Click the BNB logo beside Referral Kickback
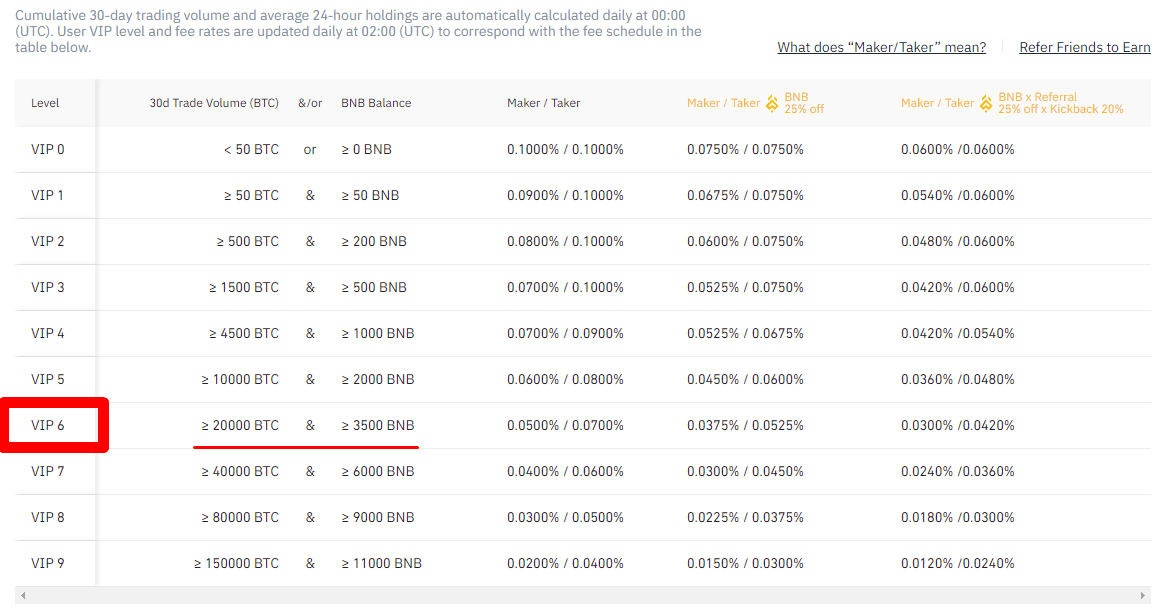Viewport: 1166px width, 612px height. 986,103
